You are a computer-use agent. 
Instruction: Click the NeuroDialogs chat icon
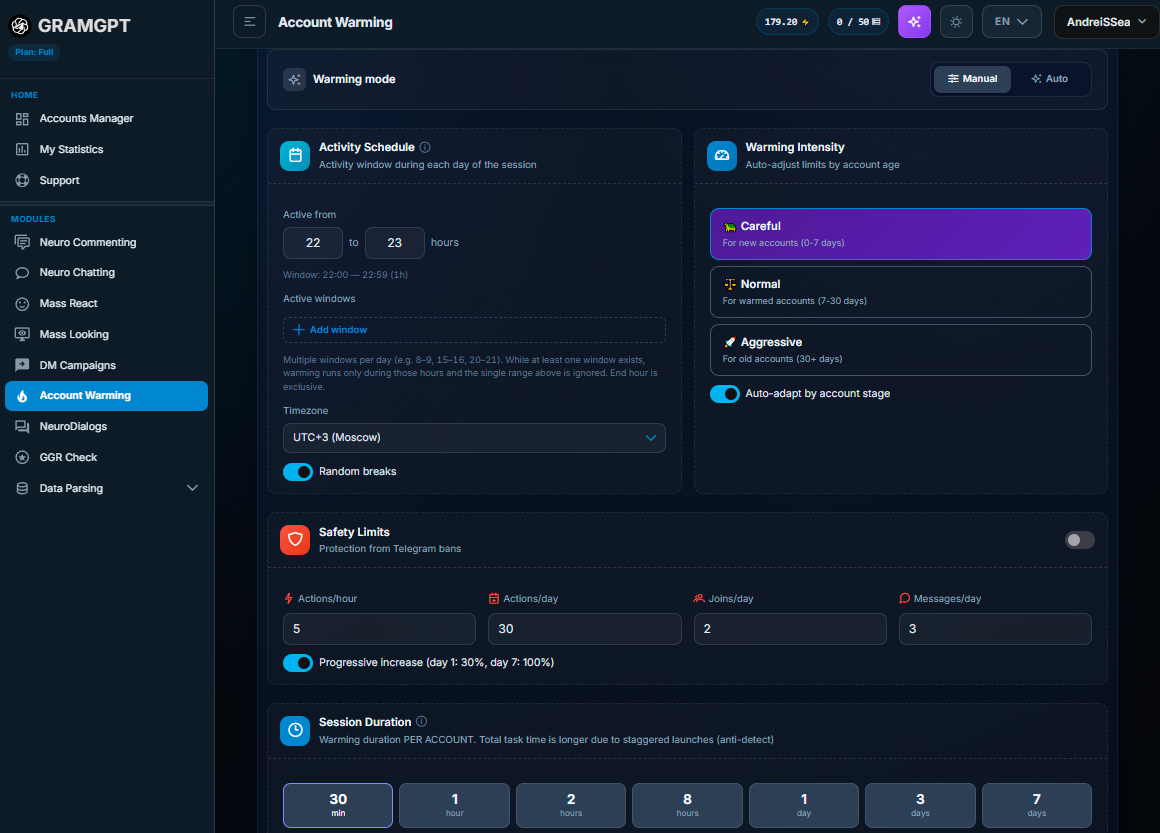coord(22,427)
